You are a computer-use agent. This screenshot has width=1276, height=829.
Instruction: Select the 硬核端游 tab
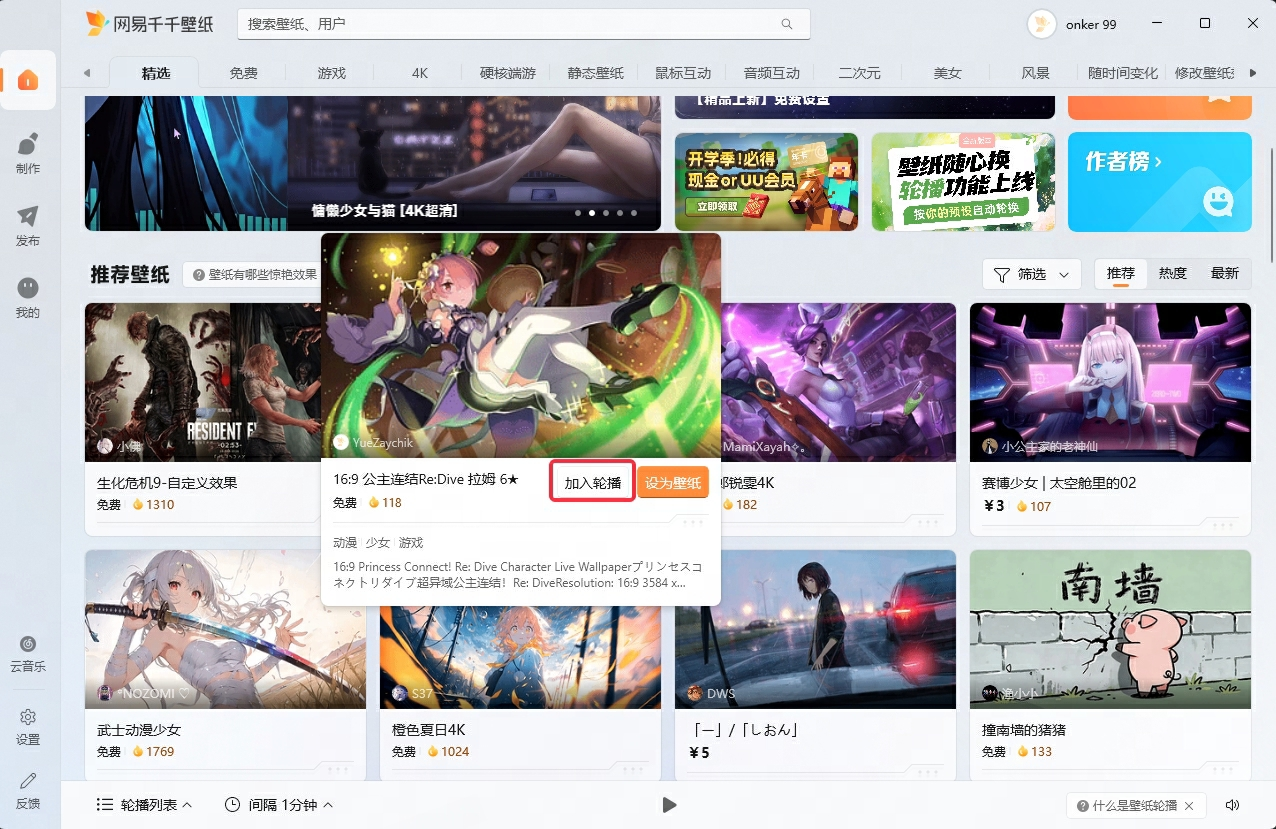[507, 73]
